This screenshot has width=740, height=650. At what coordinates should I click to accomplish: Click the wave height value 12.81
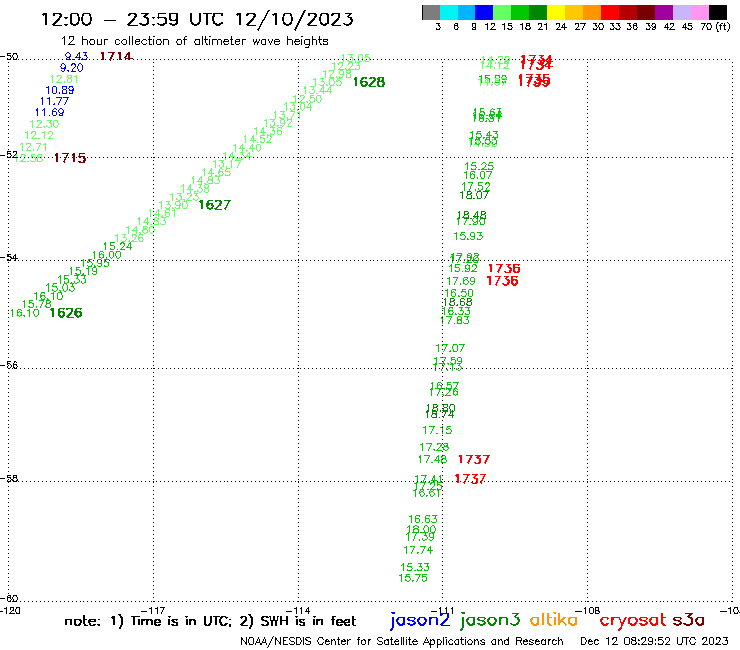tap(64, 79)
